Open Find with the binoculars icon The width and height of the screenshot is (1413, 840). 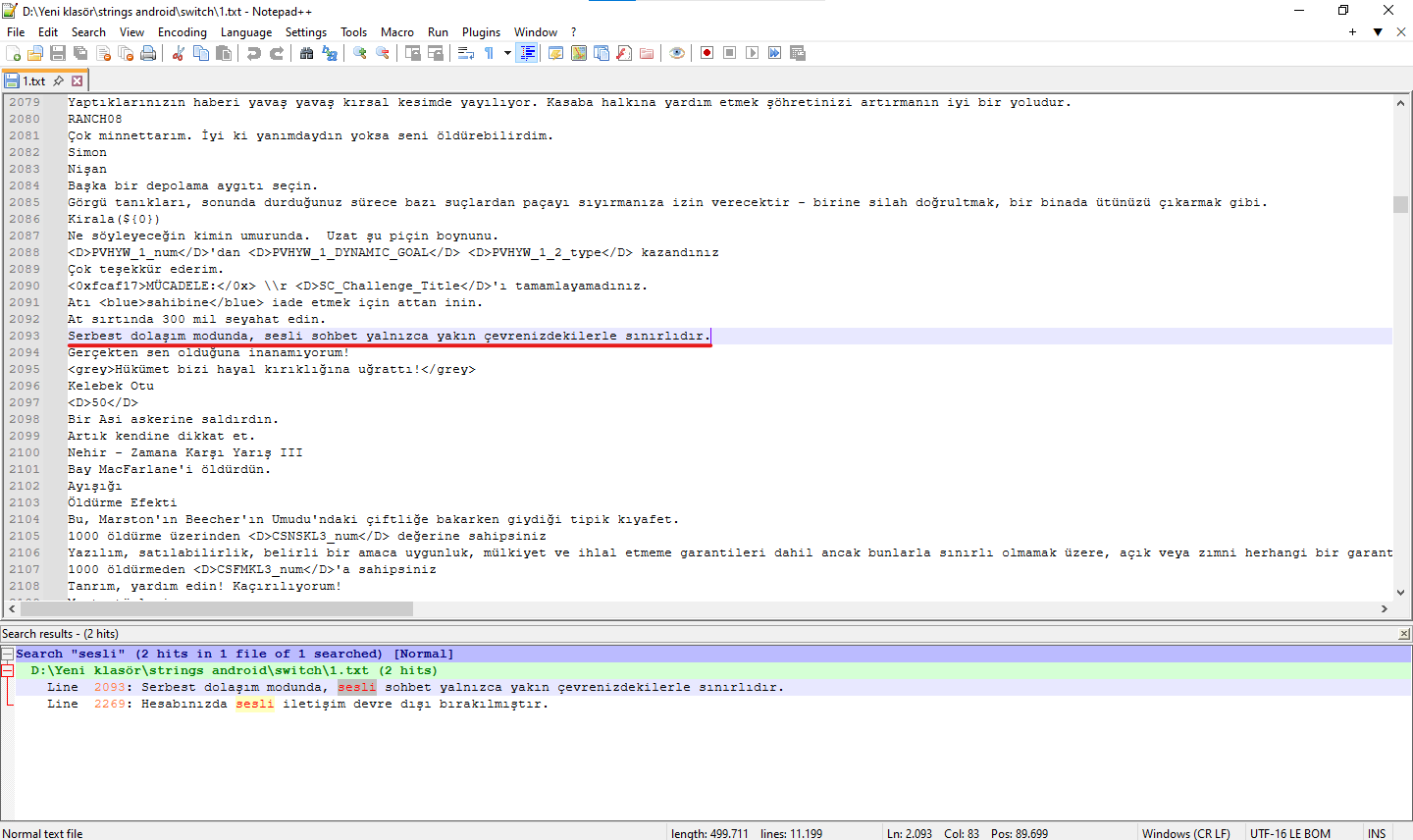pyautogui.click(x=307, y=53)
